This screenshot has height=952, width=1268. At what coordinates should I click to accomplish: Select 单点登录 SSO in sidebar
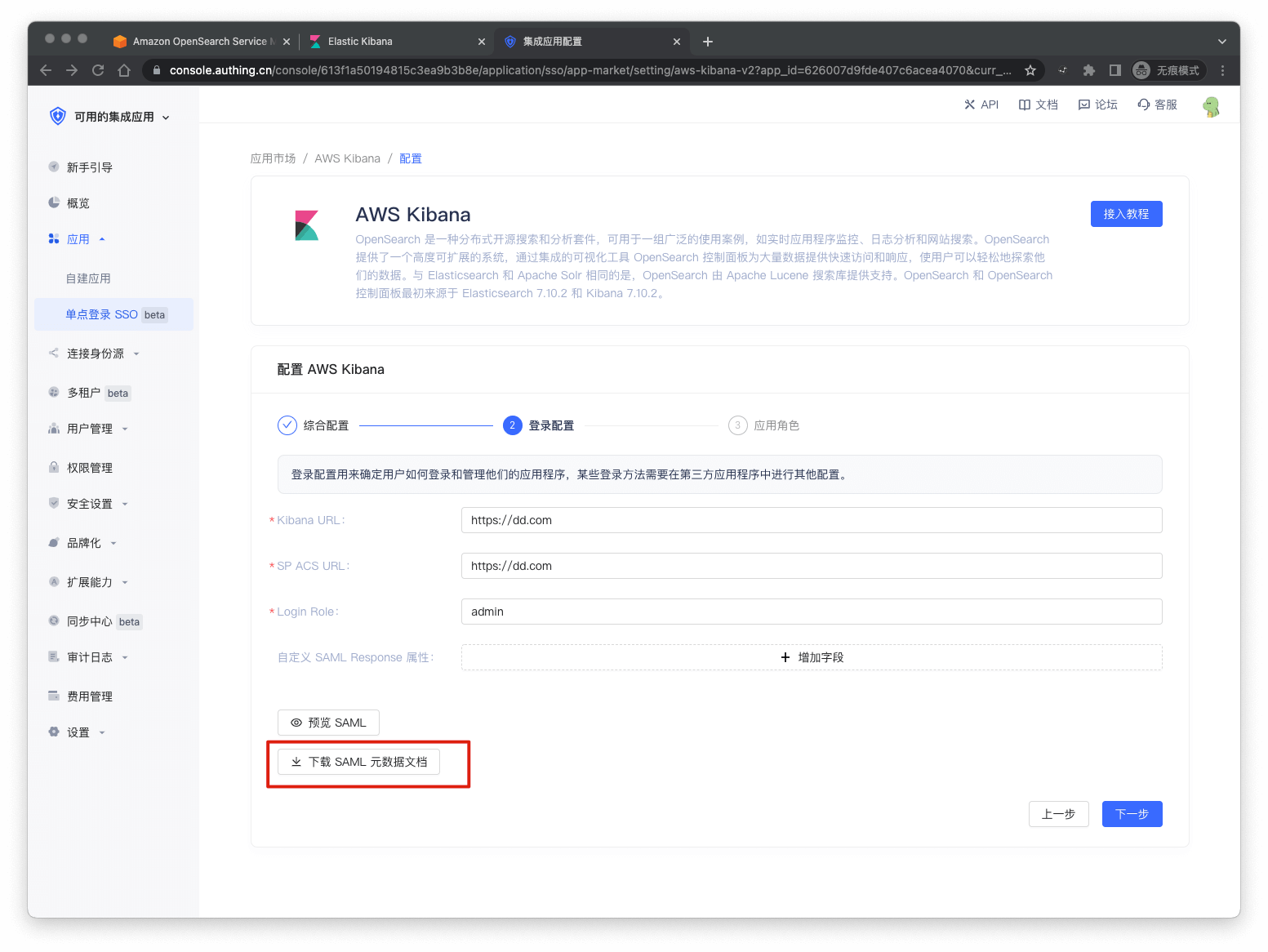point(102,314)
